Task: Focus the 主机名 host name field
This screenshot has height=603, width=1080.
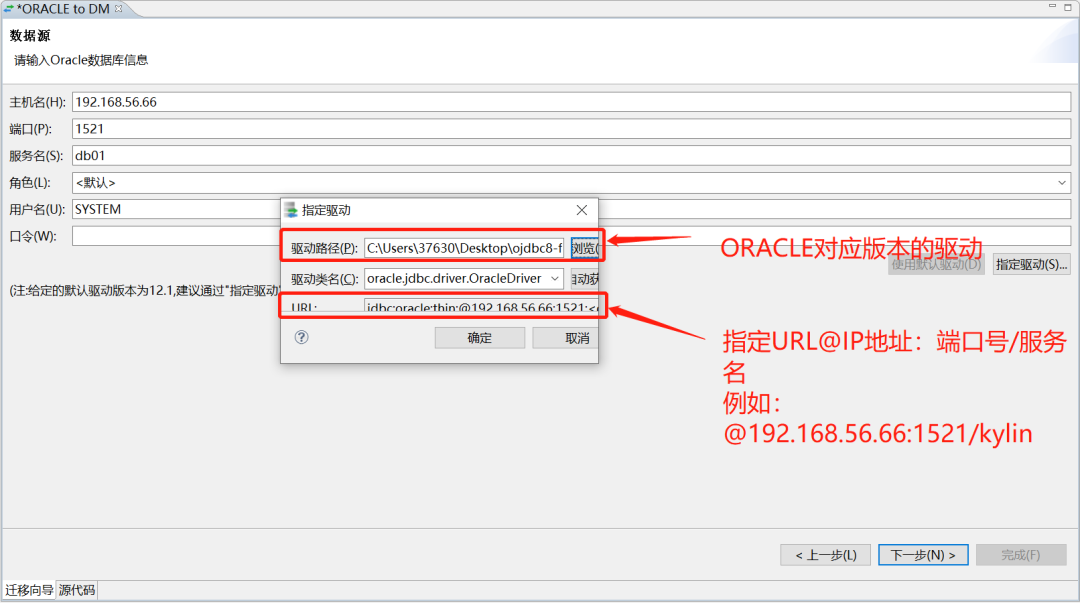Action: coord(571,102)
